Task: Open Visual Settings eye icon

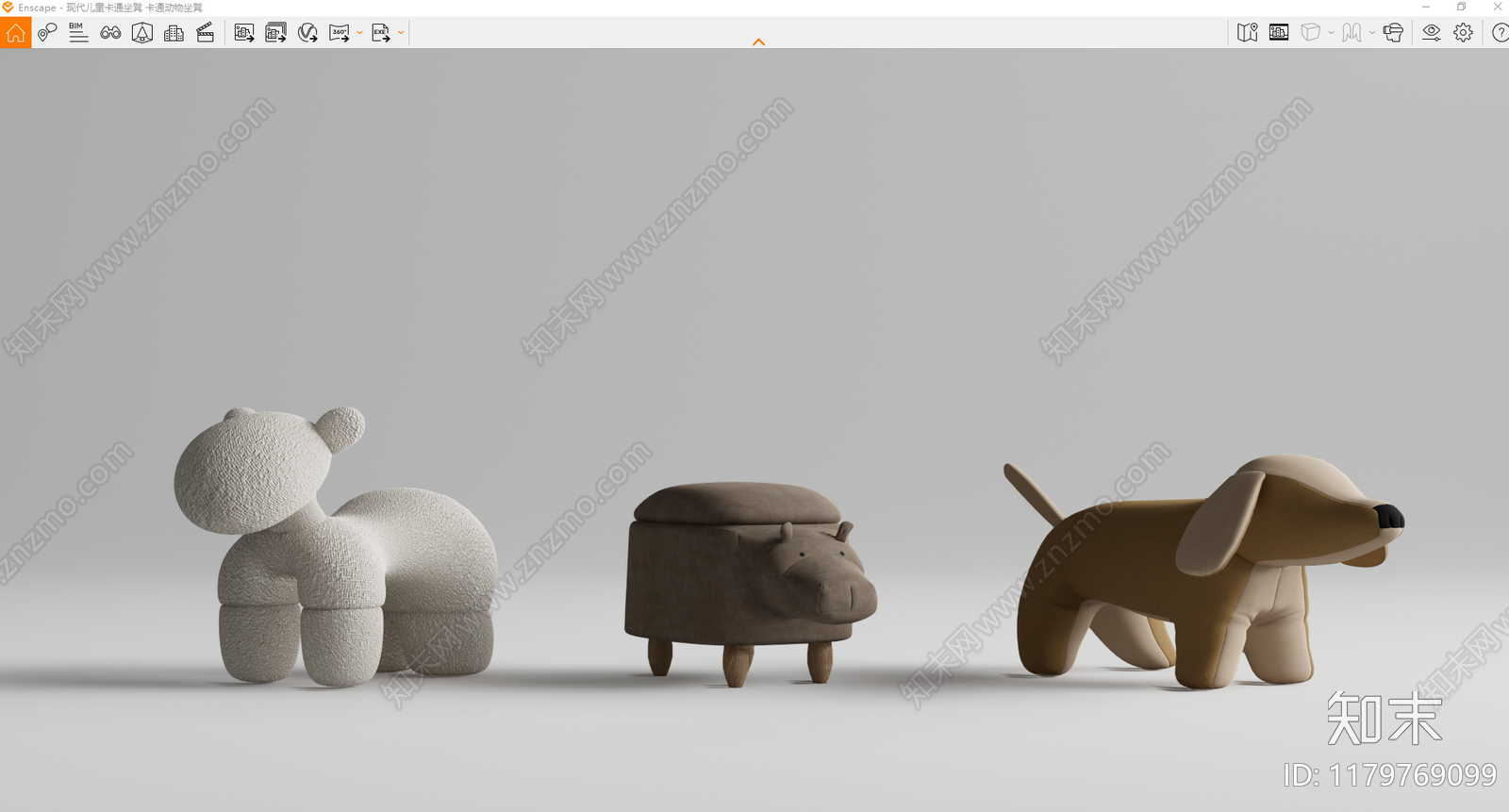Action: click(x=1432, y=33)
